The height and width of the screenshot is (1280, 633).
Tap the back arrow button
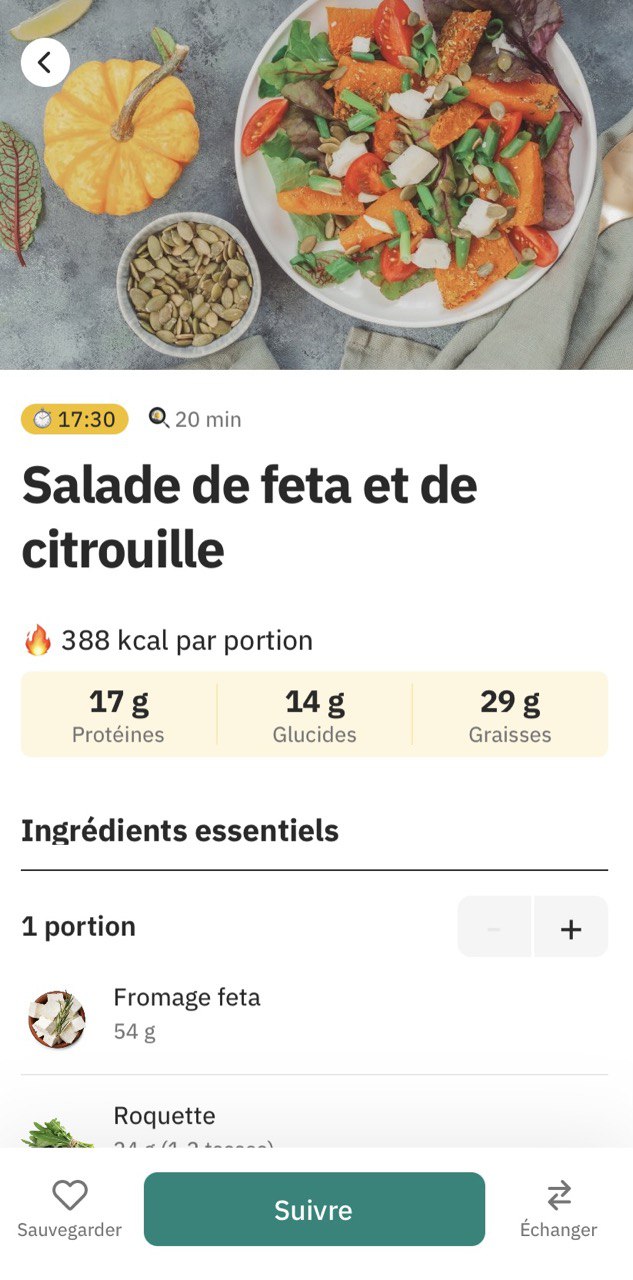point(45,63)
